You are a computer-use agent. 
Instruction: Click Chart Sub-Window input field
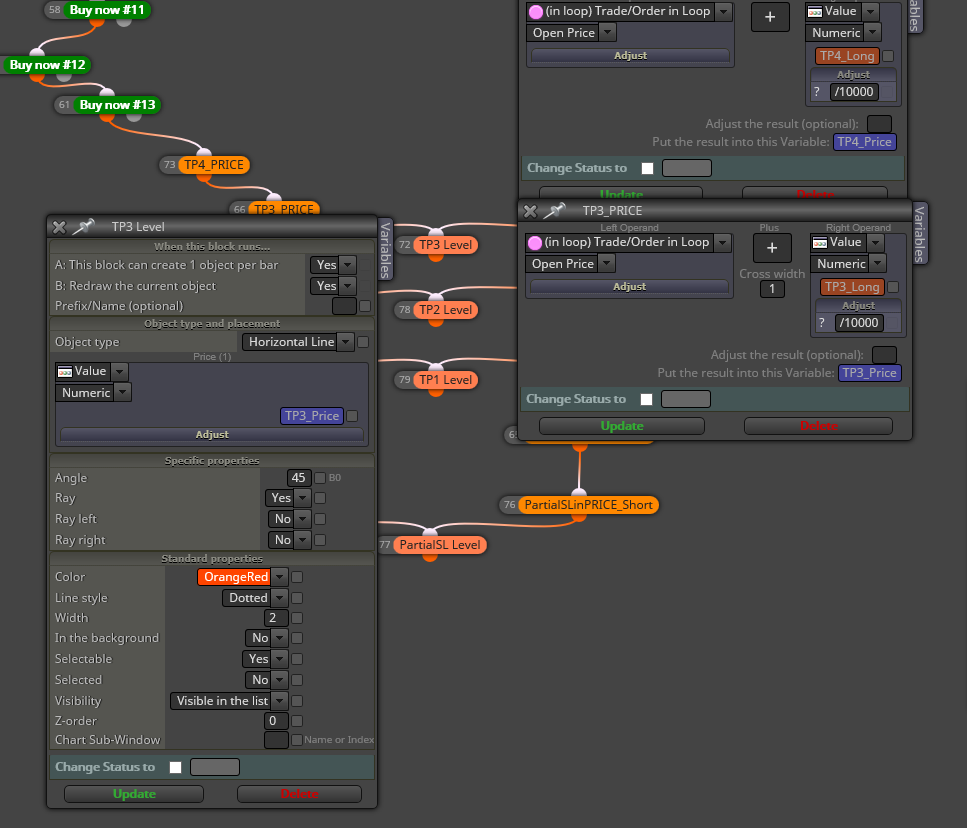pyautogui.click(x=276, y=740)
